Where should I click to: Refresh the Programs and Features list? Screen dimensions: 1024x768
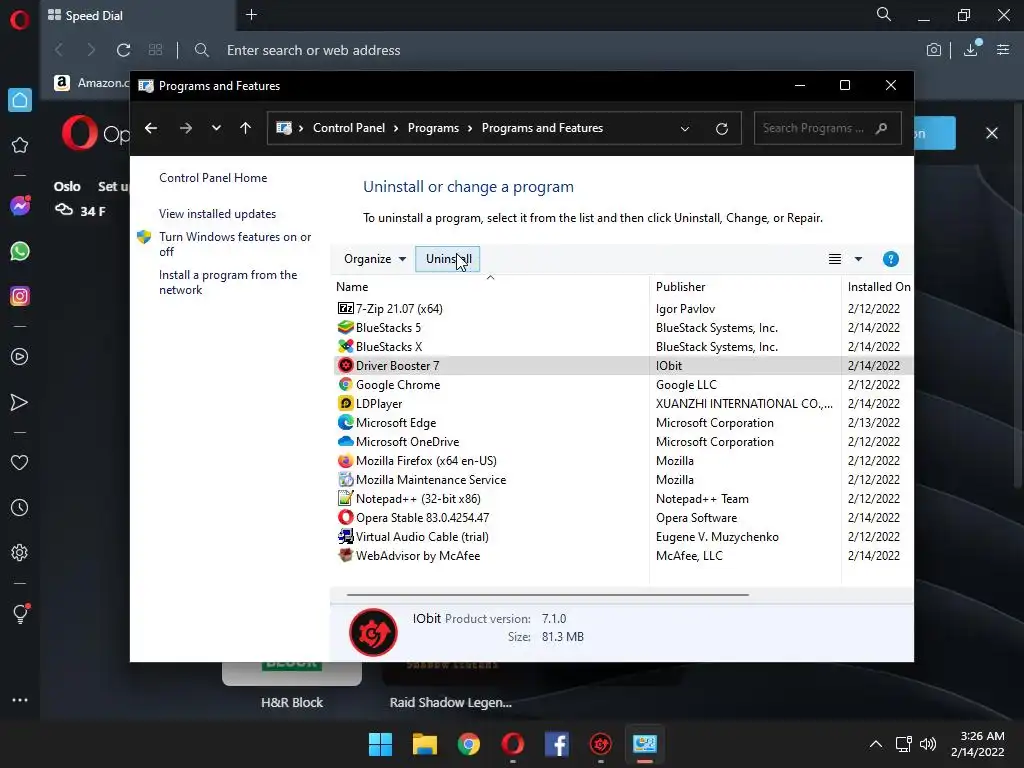point(722,128)
